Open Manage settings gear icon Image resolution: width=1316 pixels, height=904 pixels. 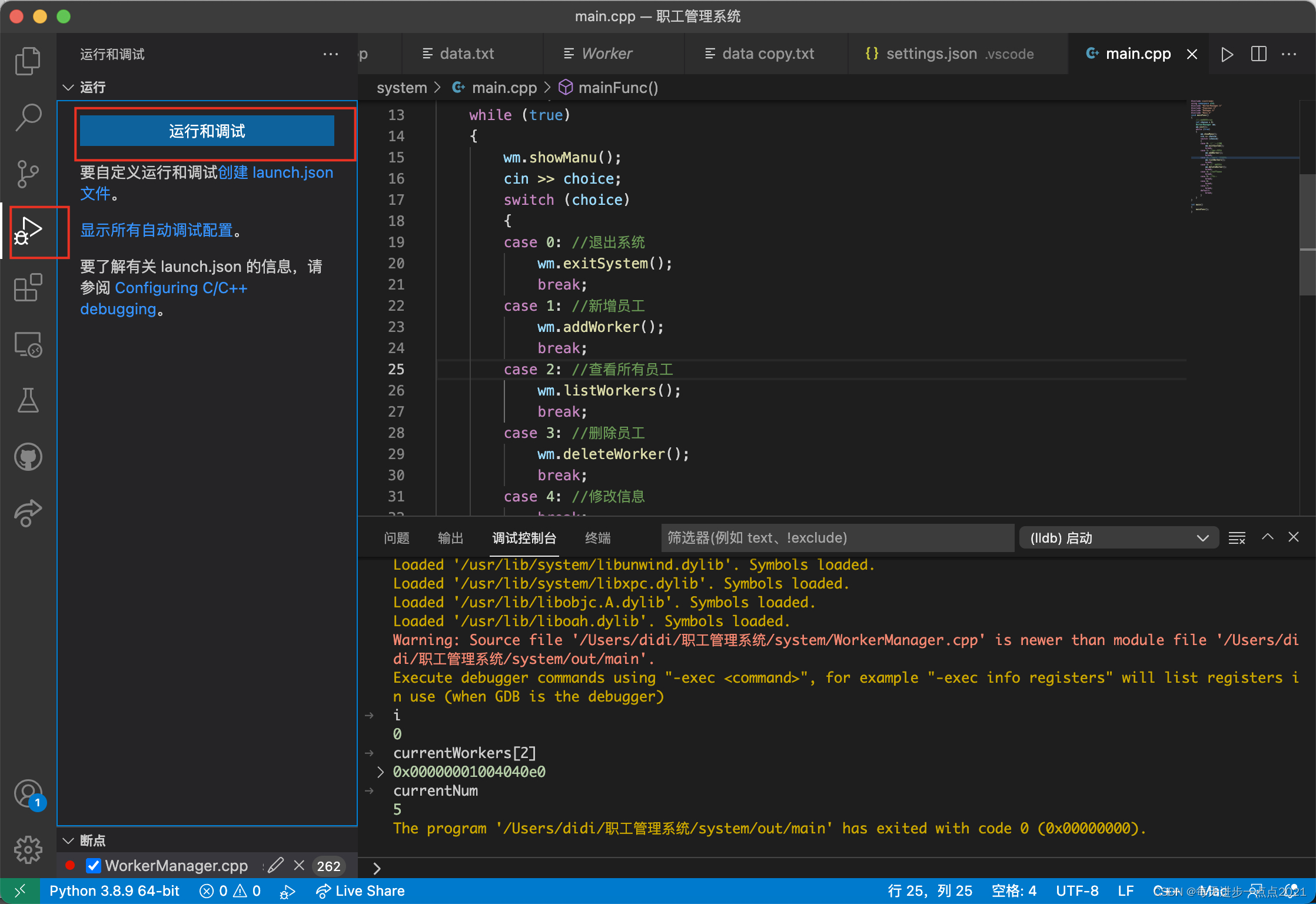pos(28,850)
